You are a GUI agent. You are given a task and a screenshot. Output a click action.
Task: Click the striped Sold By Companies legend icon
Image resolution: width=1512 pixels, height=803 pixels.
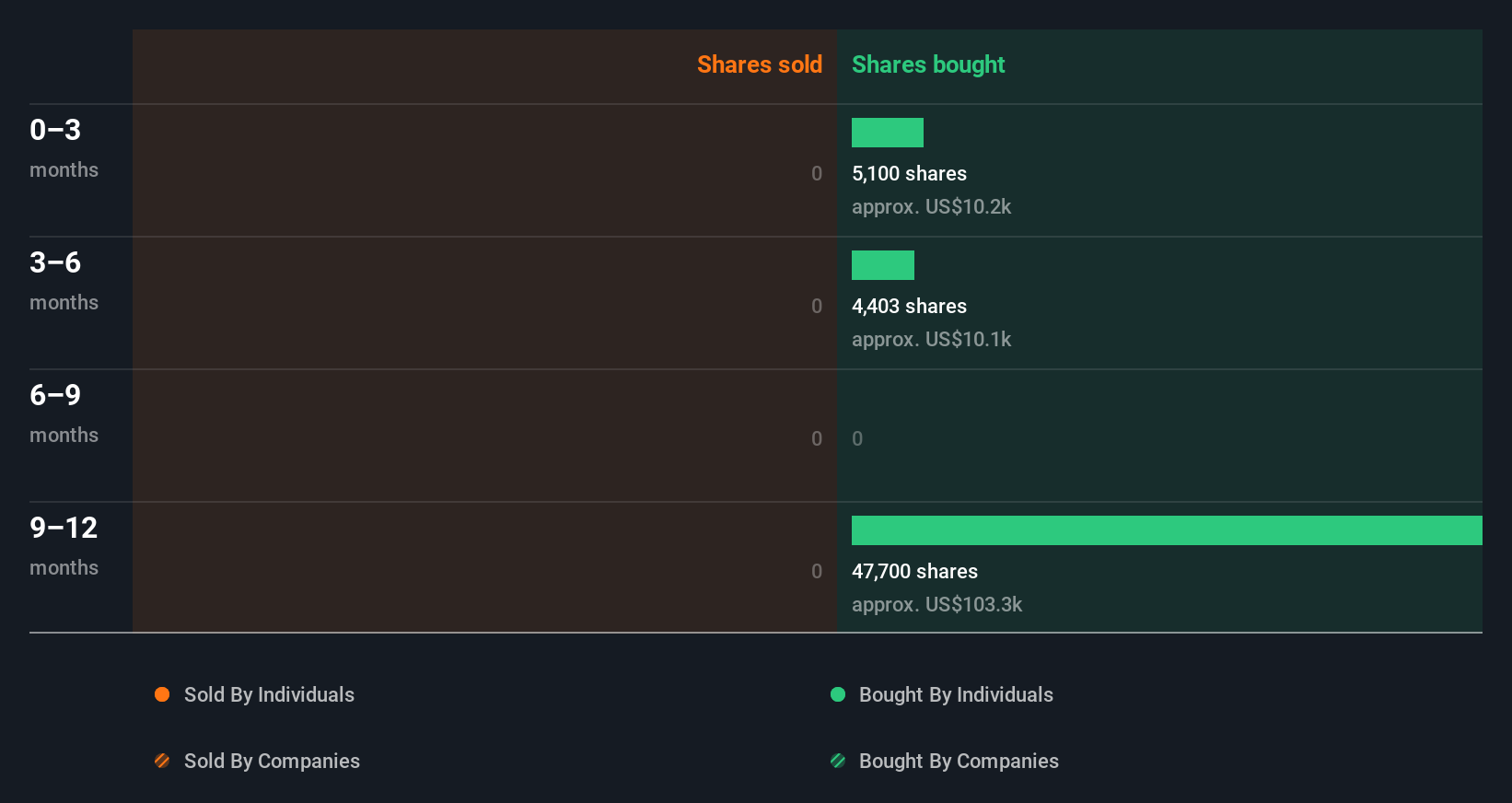(x=162, y=761)
